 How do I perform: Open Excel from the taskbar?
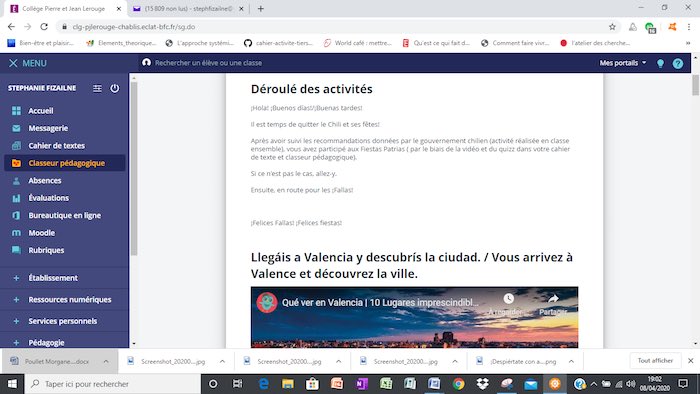click(385, 384)
